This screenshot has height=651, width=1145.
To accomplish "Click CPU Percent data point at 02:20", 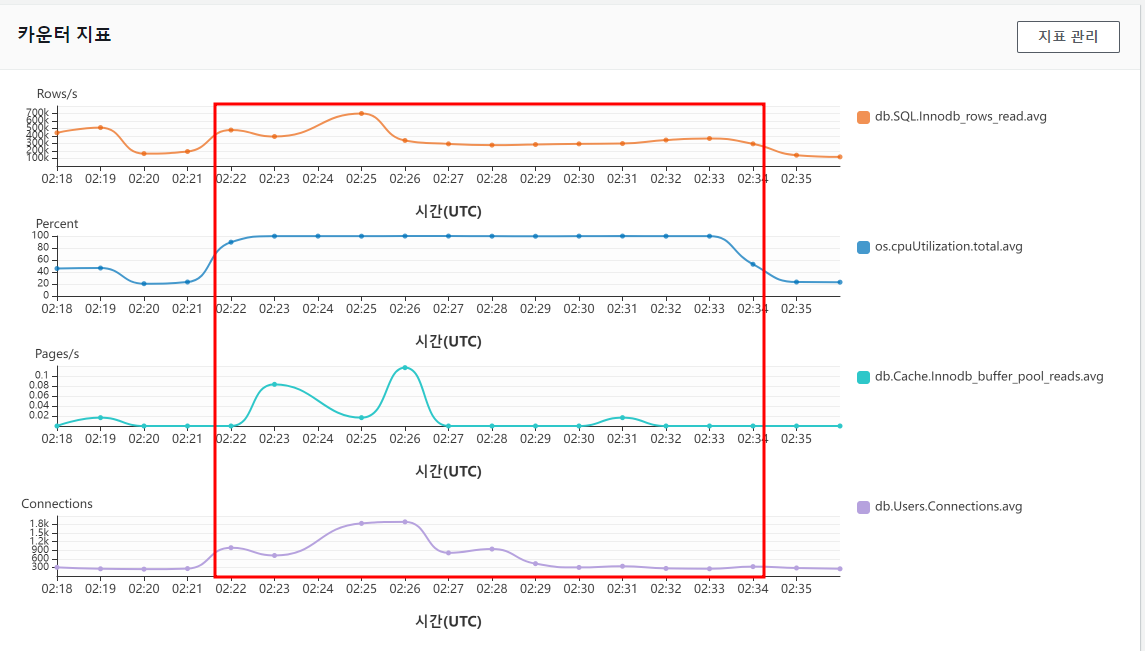I will [144, 284].
